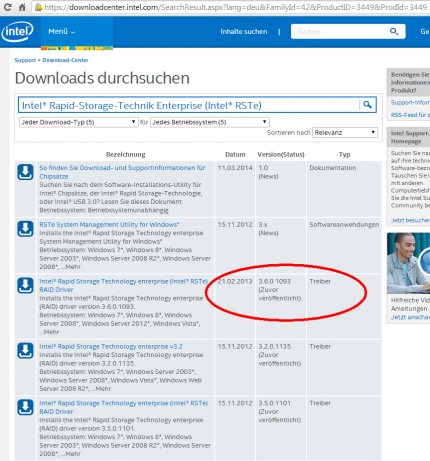Viewport: 430px width, 461px height.
Task: Open the Jedes Betriebssystem (5) dropdown
Action: pos(210,122)
